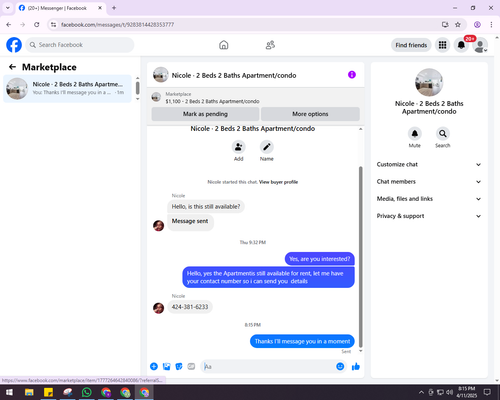Close the Messenger browser tab

point(100,8)
